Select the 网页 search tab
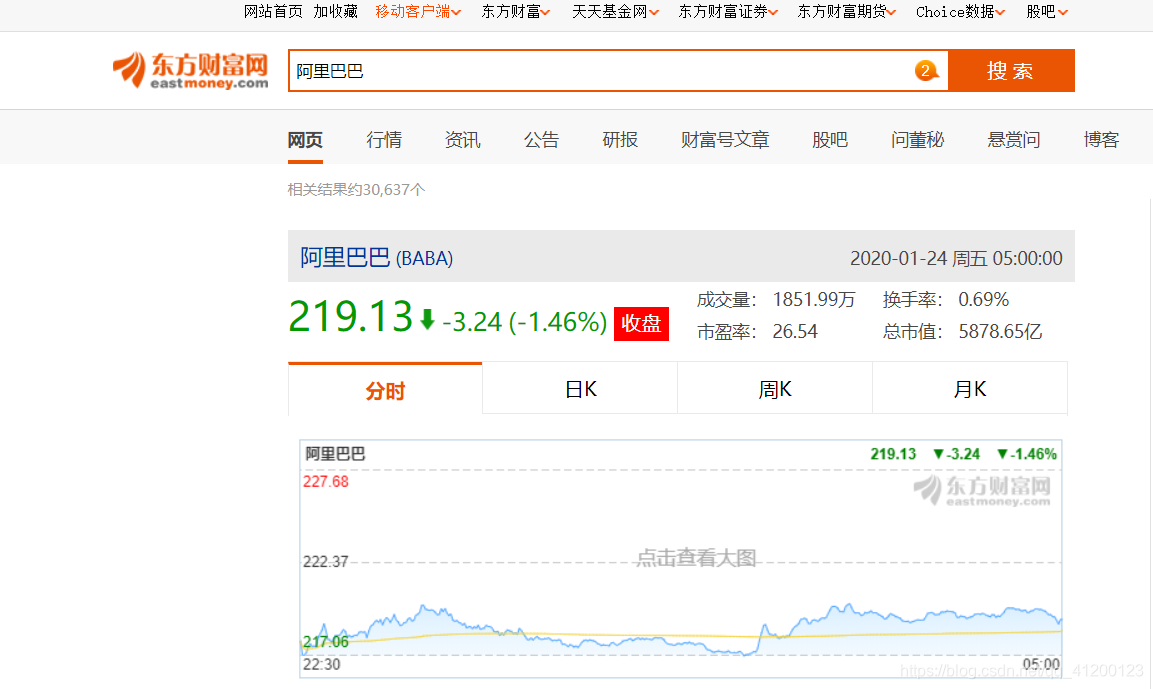The height and width of the screenshot is (689, 1153). tap(305, 140)
